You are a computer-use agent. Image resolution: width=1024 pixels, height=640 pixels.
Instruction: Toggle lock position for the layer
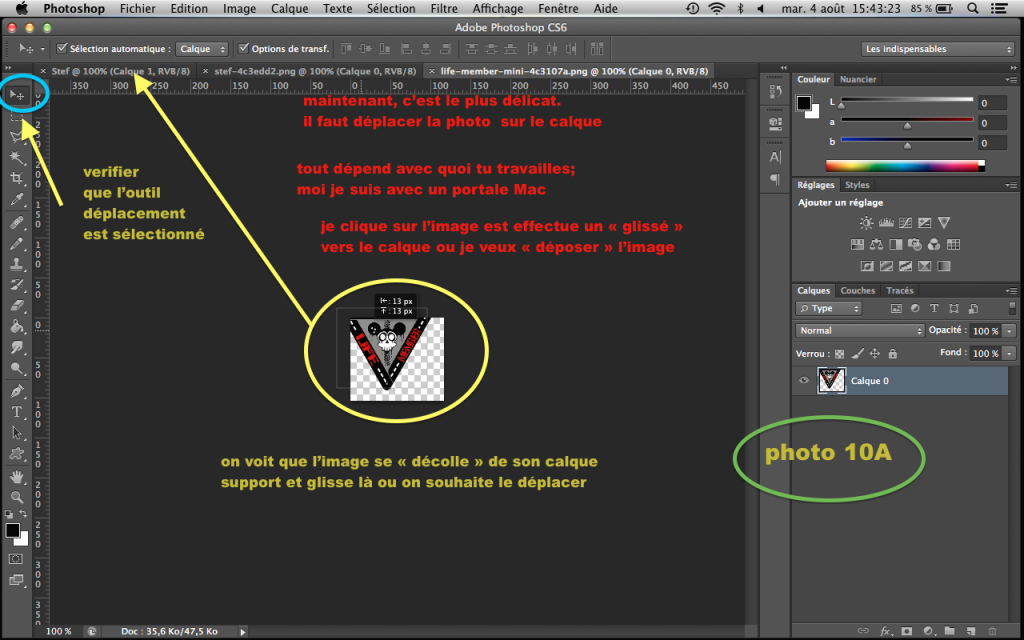tap(875, 353)
